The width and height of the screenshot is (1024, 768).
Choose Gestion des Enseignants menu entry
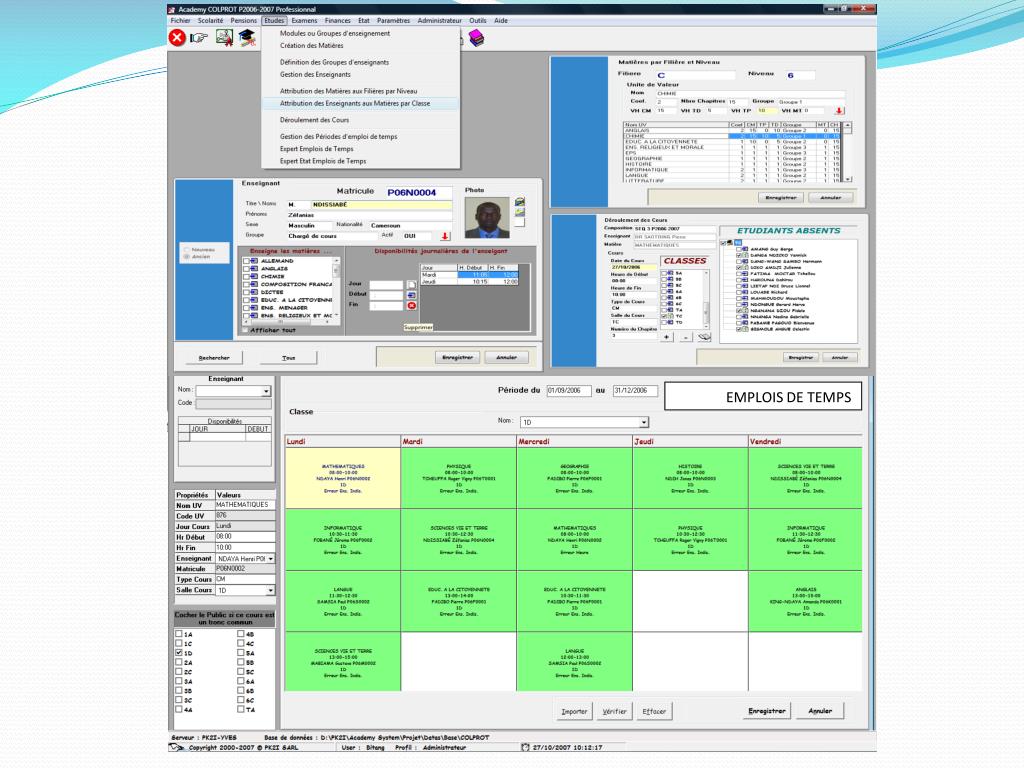coord(315,74)
